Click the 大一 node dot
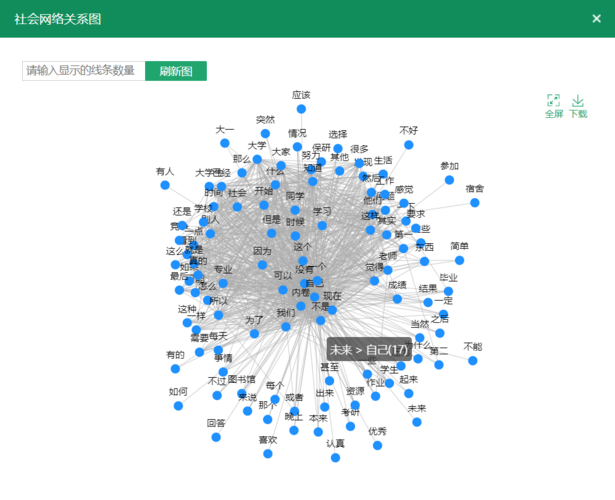 coord(225,143)
